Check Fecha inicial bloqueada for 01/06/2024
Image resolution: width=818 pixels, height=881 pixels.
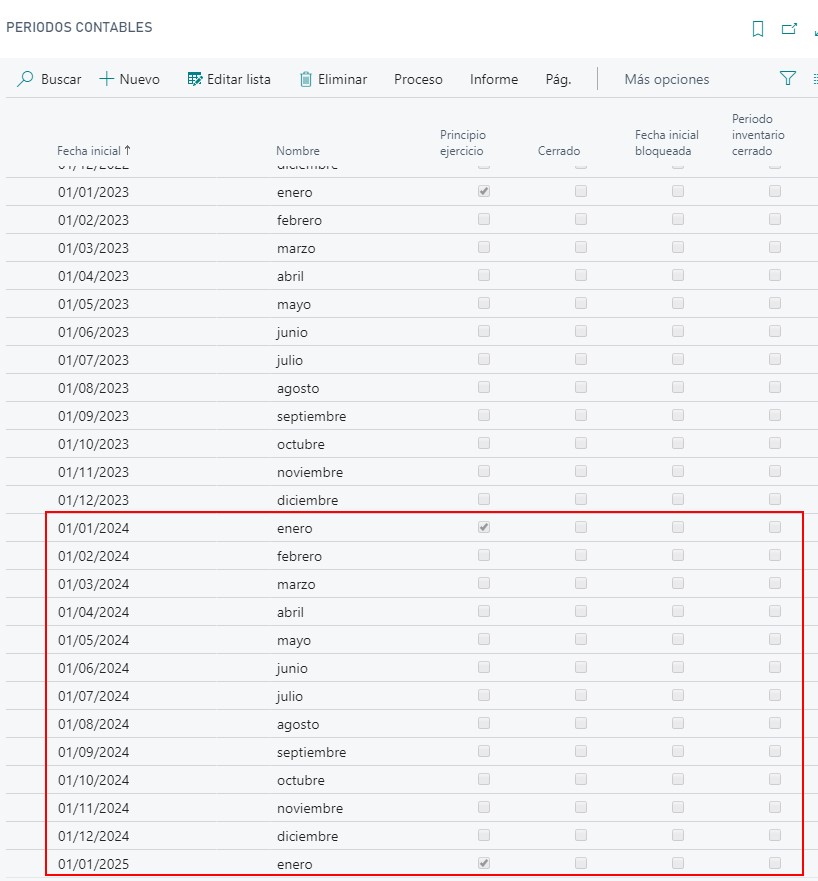[x=678, y=667]
